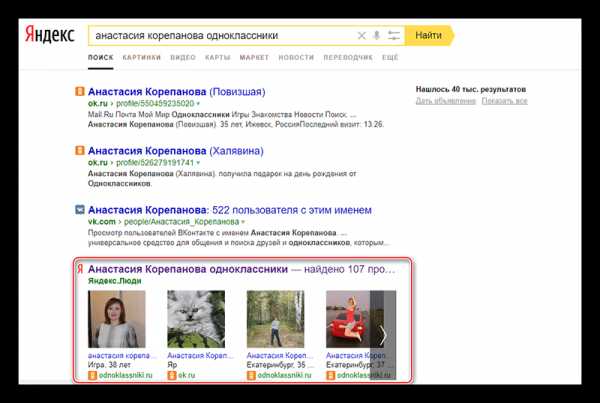This screenshot has height=403, width=600.
Task: Expand dropdown arrow after vk.com people URL
Action: (243, 222)
